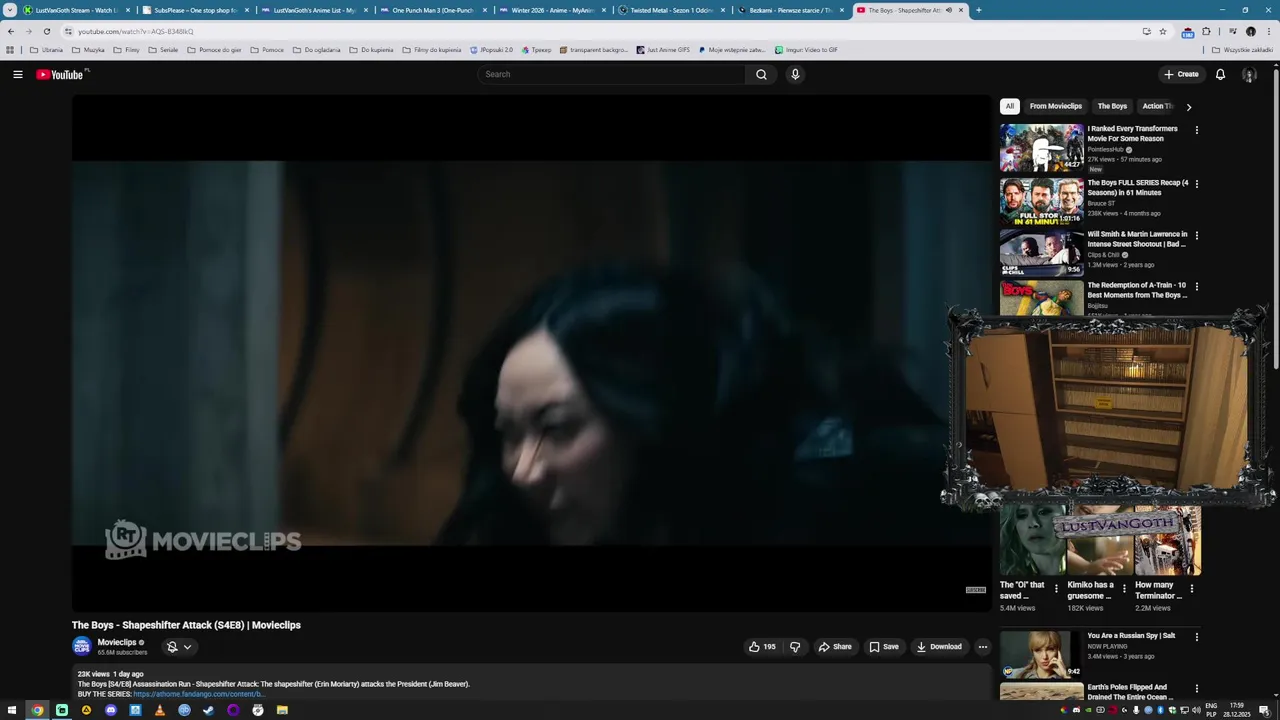1280x720 pixels.
Task: Open Wszystkie zakładki bookmarks folder
Action: [x=1243, y=50]
